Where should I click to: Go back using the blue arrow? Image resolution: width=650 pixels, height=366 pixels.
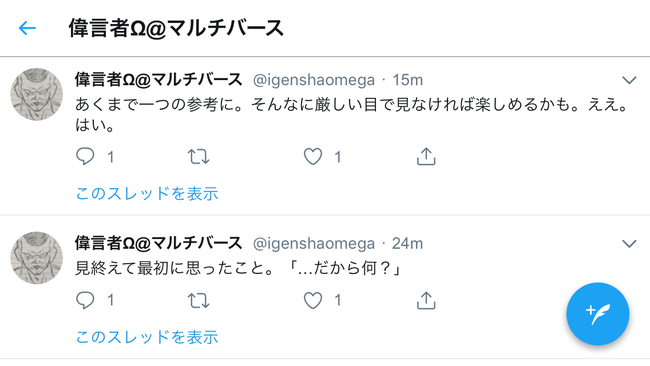pyautogui.click(x=27, y=28)
